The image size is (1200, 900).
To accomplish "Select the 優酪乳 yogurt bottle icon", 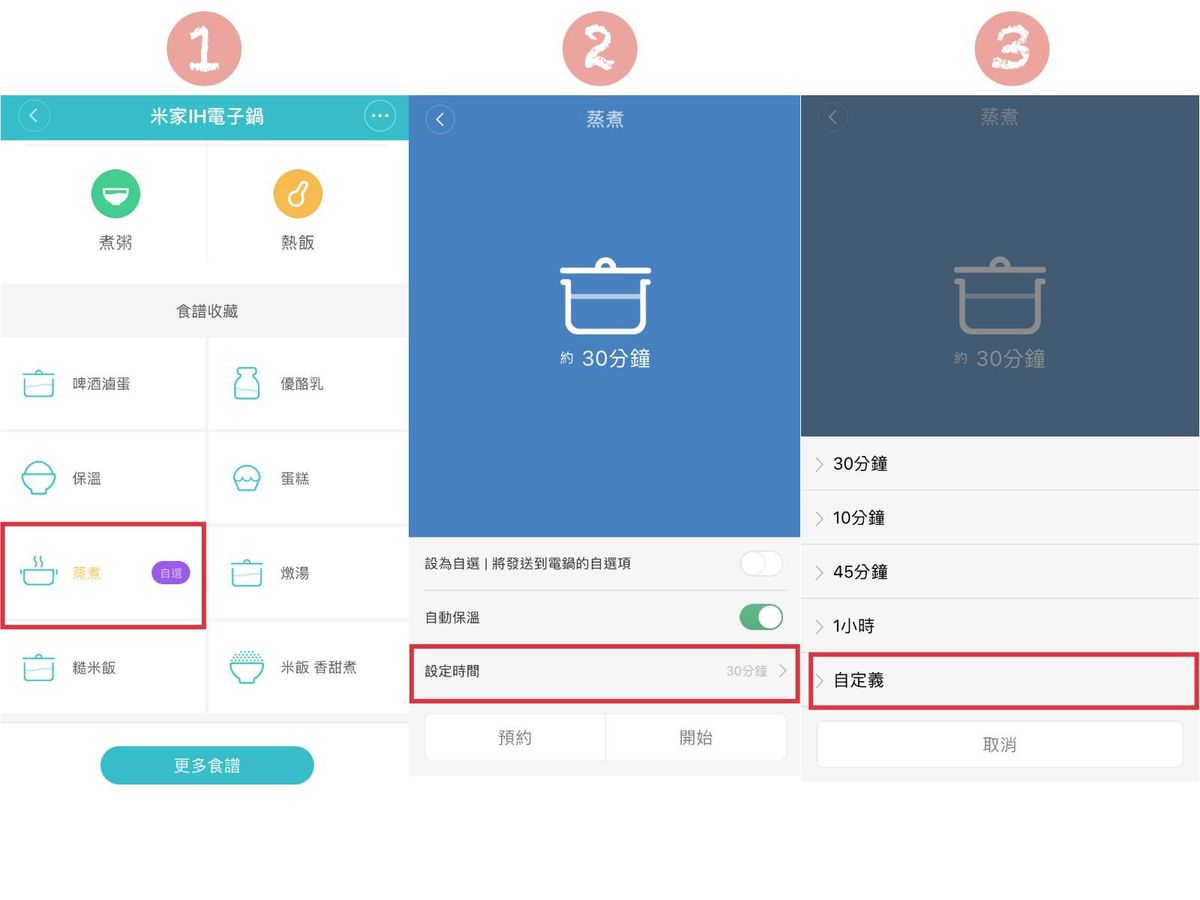I will pyautogui.click(x=246, y=384).
